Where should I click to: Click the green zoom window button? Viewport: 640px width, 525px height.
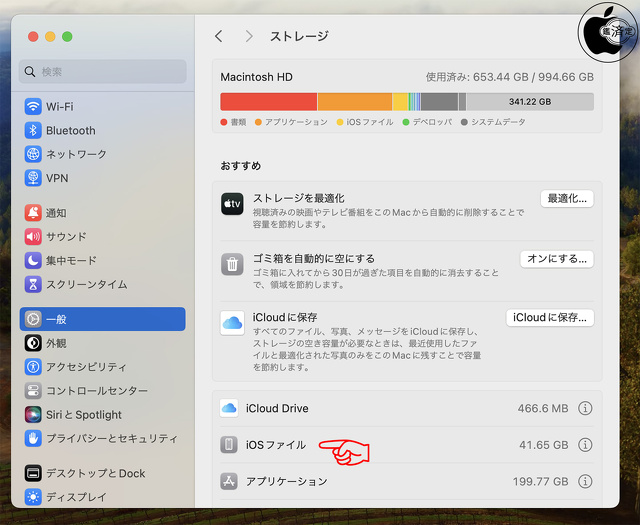click(x=67, y=37)
